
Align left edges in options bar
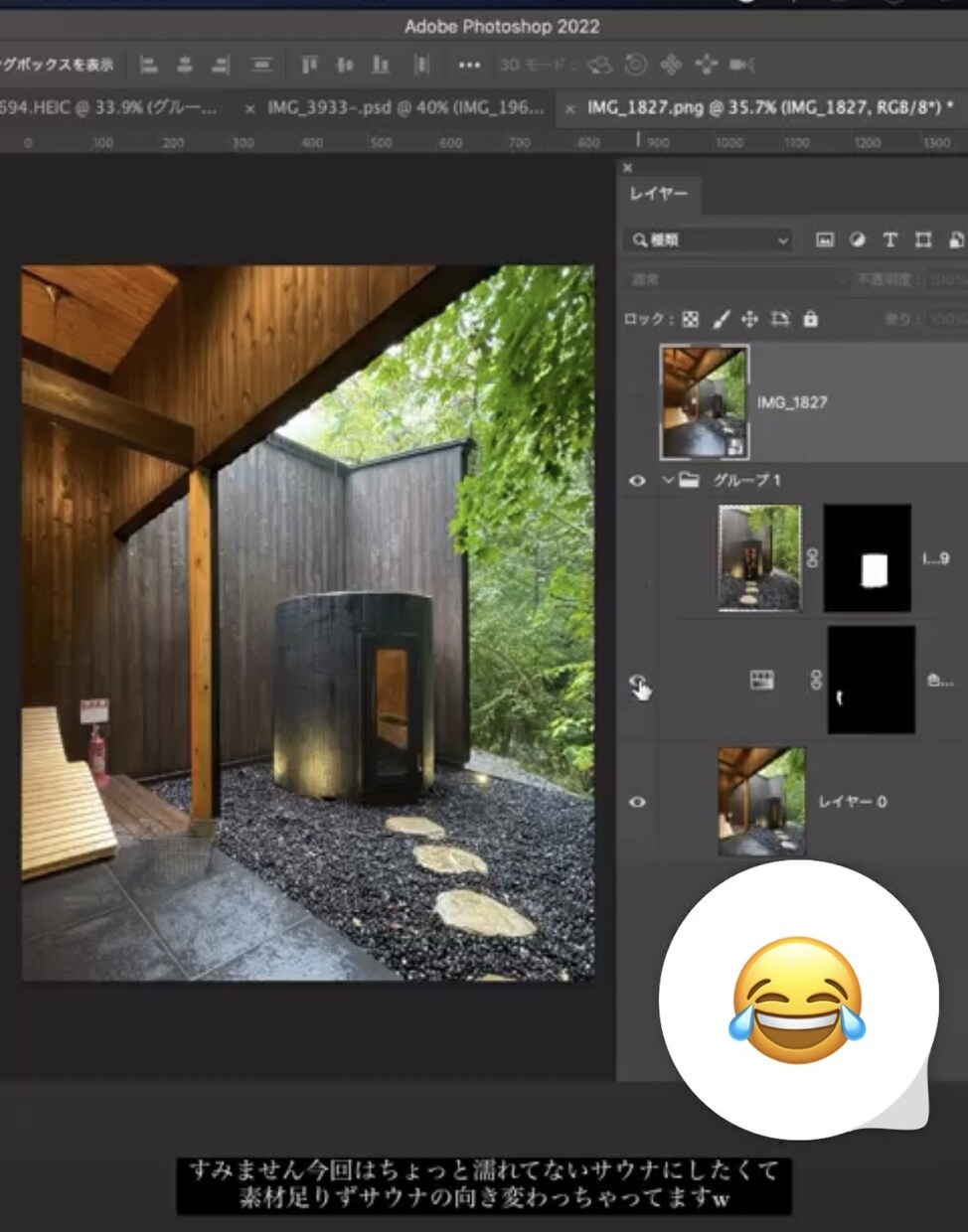tap(149, 66)
